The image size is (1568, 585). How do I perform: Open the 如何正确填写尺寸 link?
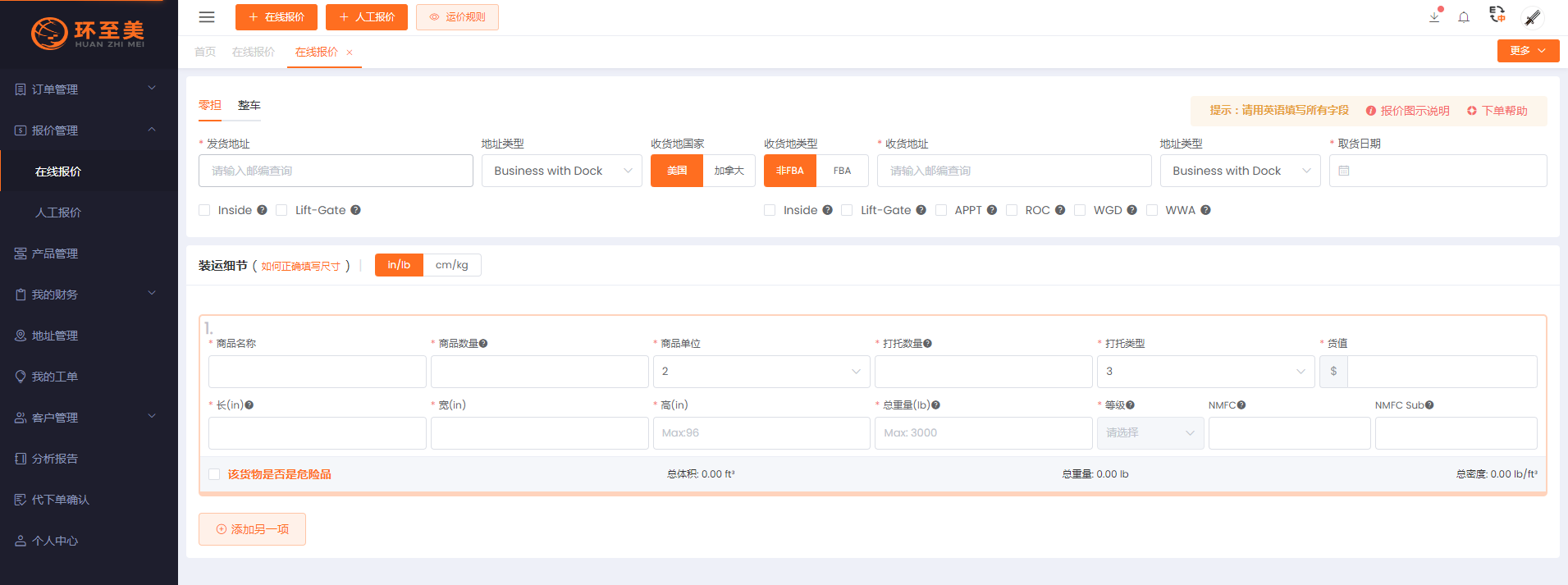click(300, 267)
